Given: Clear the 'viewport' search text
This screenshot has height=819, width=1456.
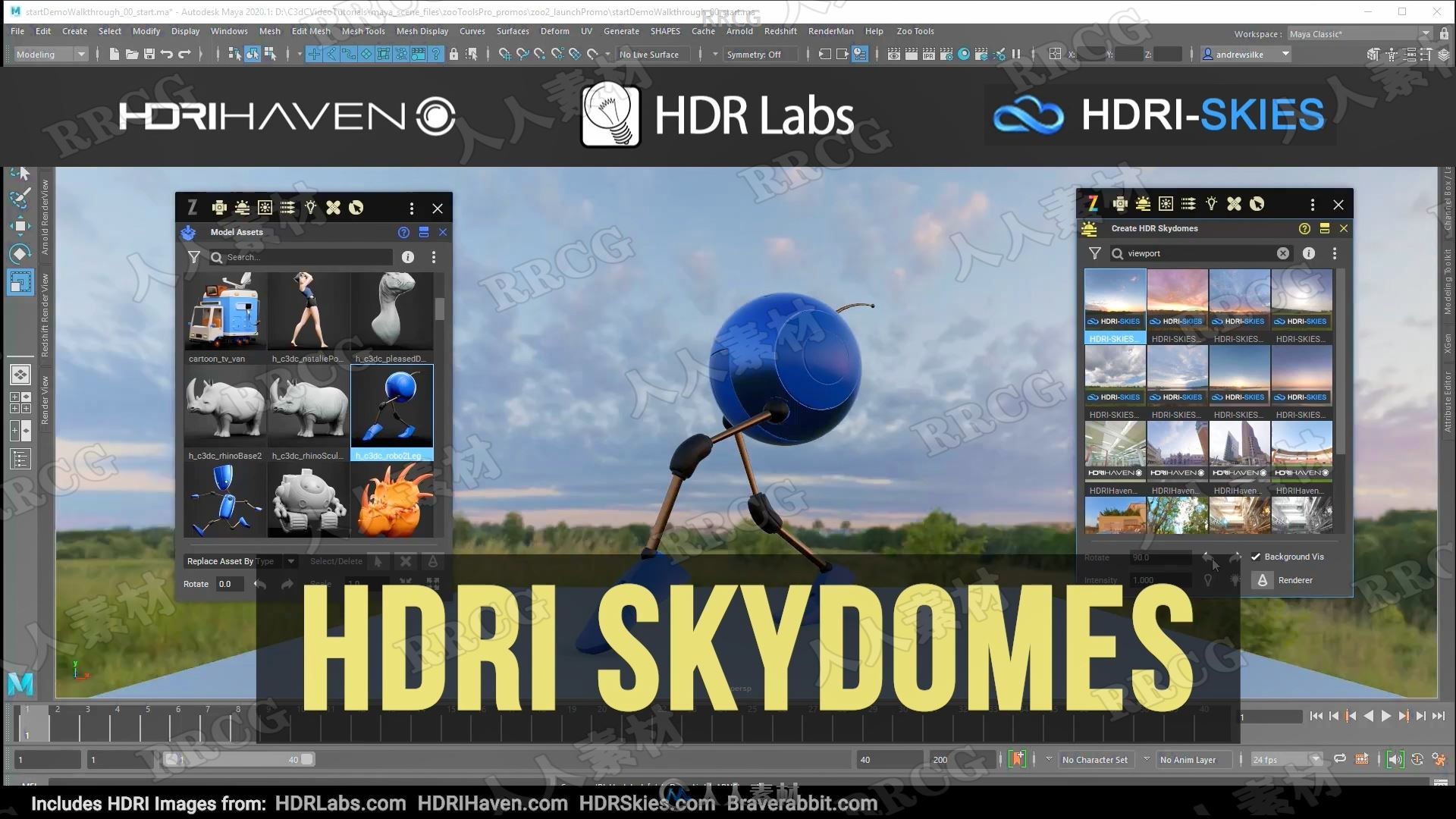Looking at the screenshot, I should (x=1282, y=253).
